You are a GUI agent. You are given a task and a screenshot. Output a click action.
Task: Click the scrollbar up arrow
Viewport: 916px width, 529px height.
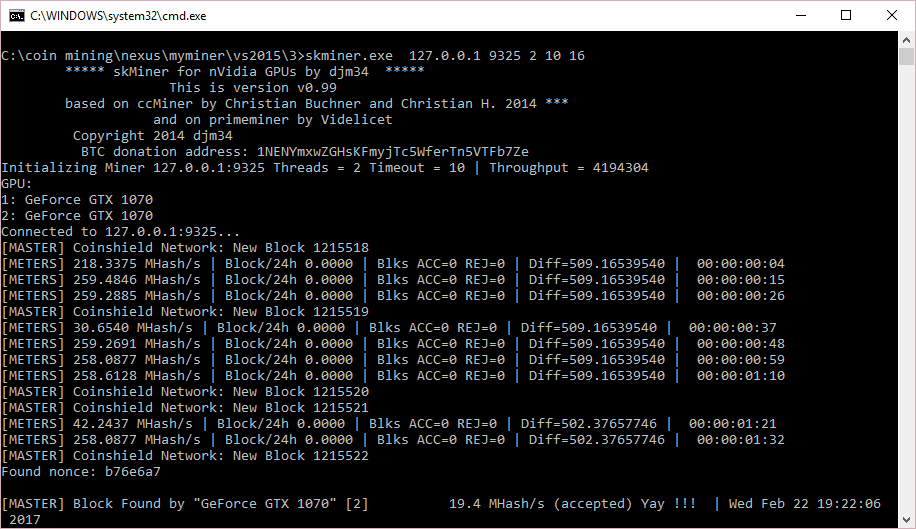pyautogui.click(x=906, y=40)
